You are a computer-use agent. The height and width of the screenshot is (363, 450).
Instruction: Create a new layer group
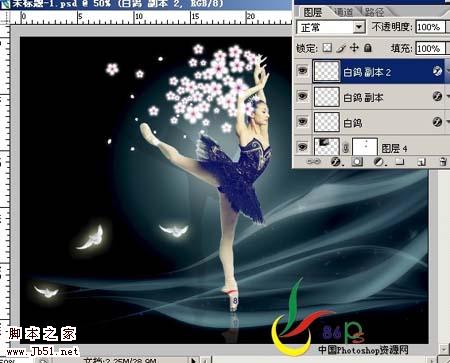400,162
